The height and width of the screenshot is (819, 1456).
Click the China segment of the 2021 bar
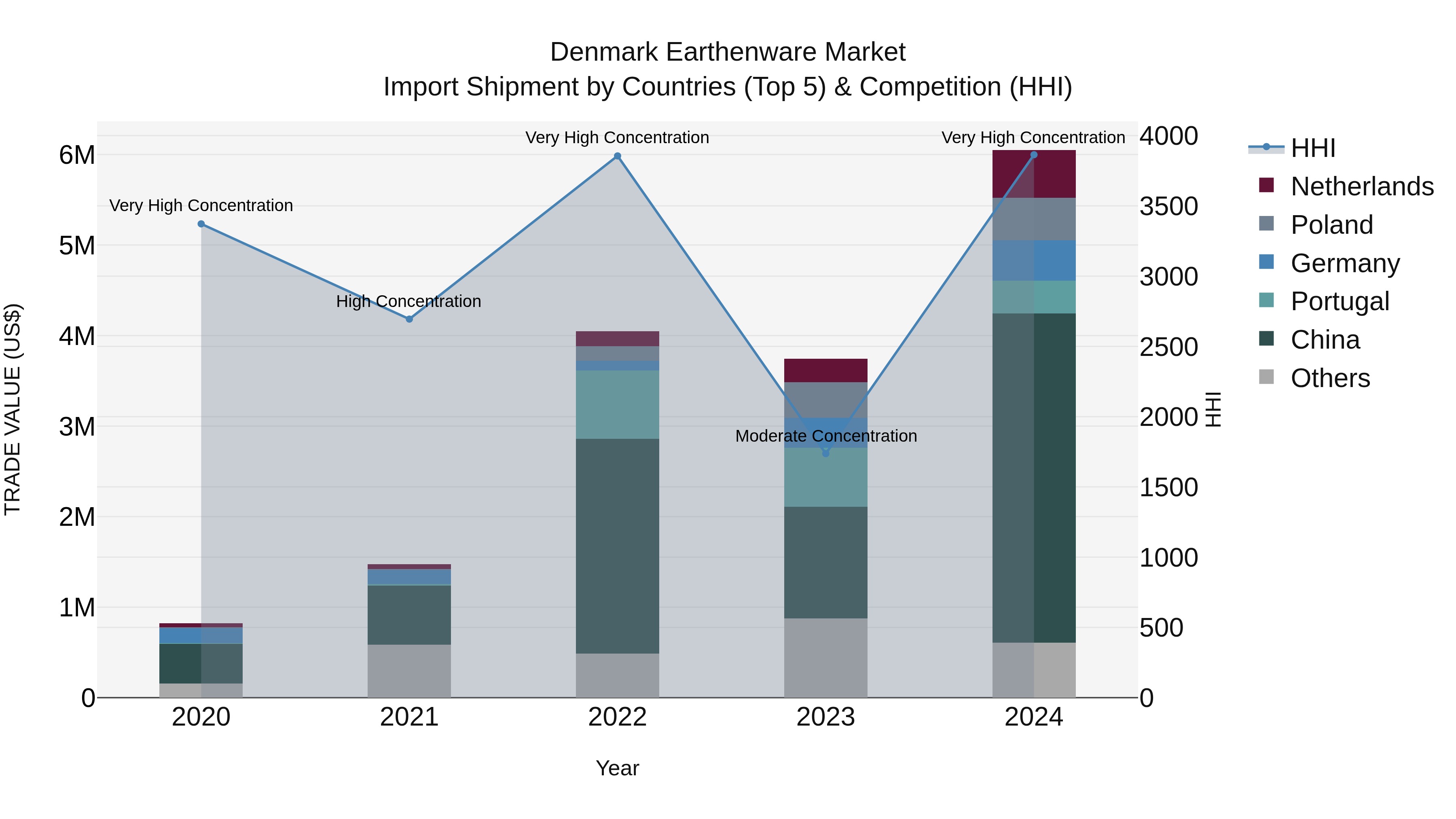point(410,615)
